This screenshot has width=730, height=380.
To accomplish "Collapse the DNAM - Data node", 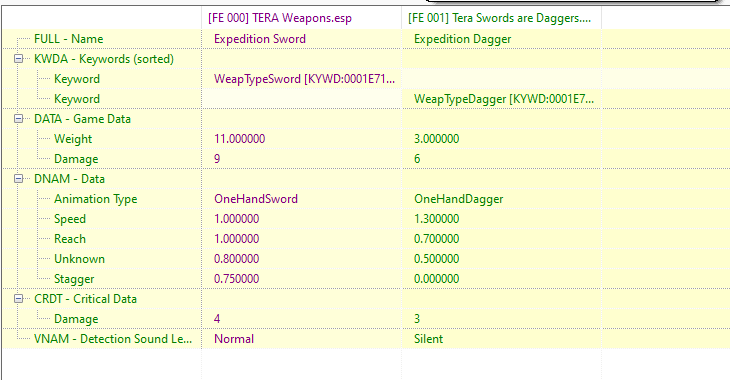I will pyautogui.click(x=18, y=179).
